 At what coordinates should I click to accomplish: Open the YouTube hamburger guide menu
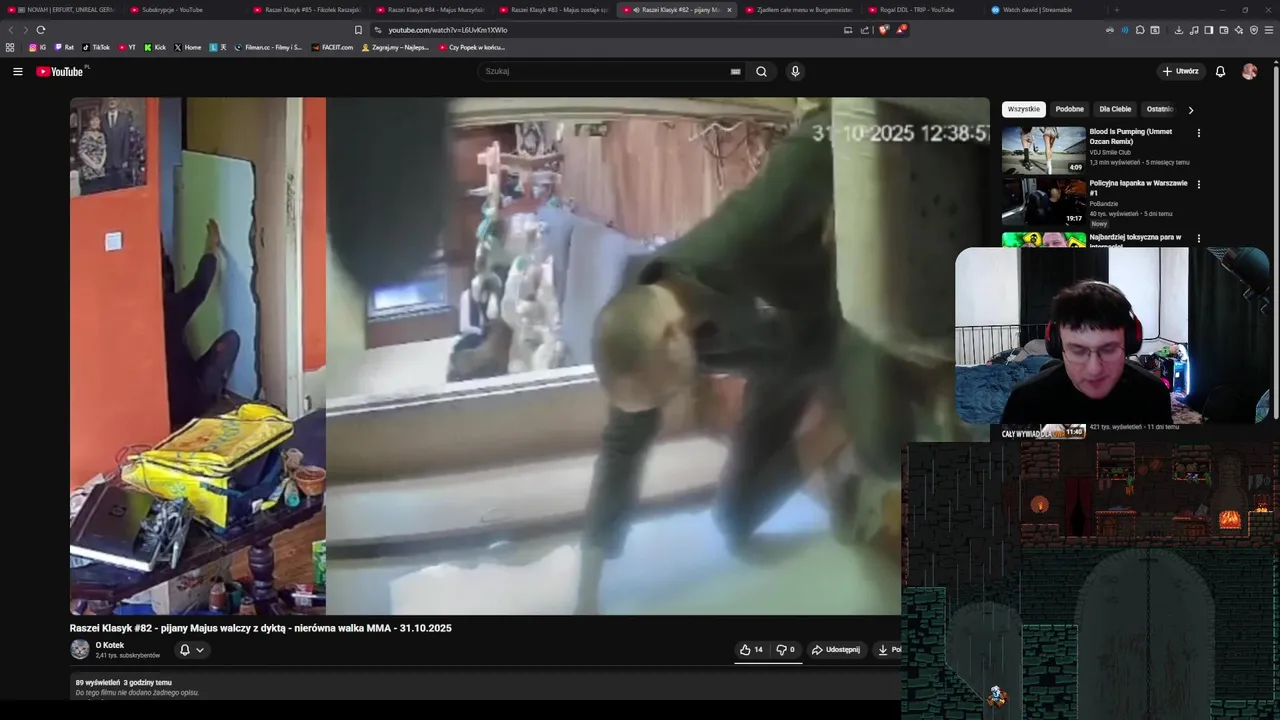click(17, 71)
